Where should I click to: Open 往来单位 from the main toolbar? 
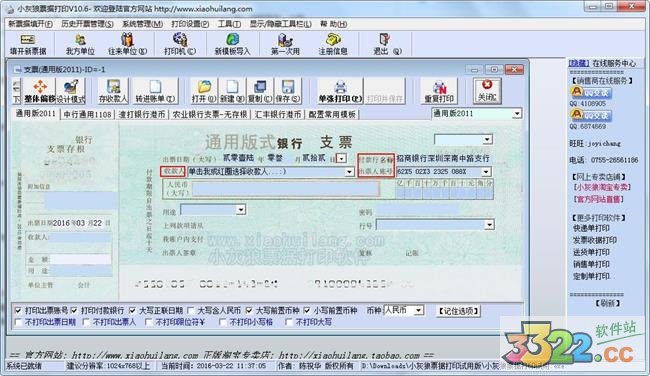[127, 45]
